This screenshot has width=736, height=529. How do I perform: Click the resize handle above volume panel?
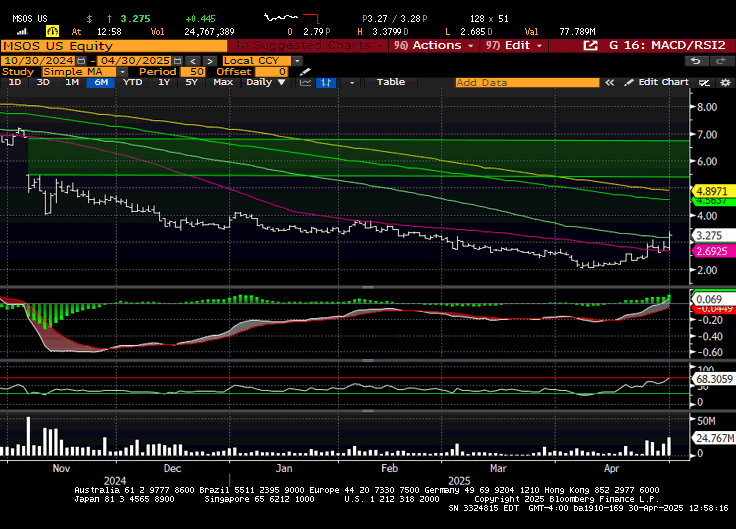[x=368, y=411]
